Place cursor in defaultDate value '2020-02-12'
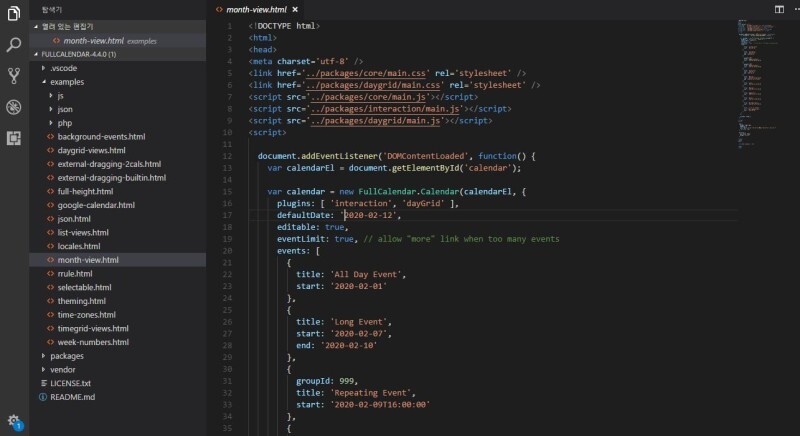 click(x=370, y=215)
